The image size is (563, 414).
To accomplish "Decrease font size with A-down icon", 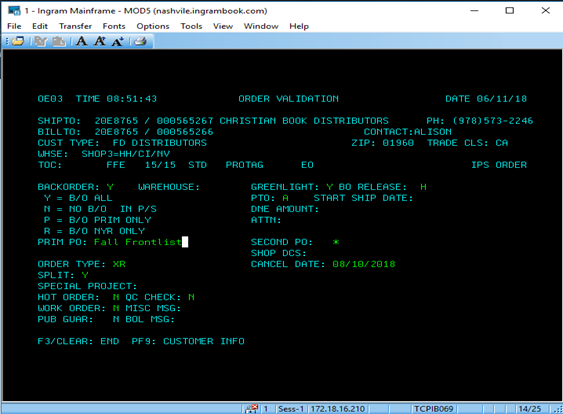I will (x=117, y=42).
